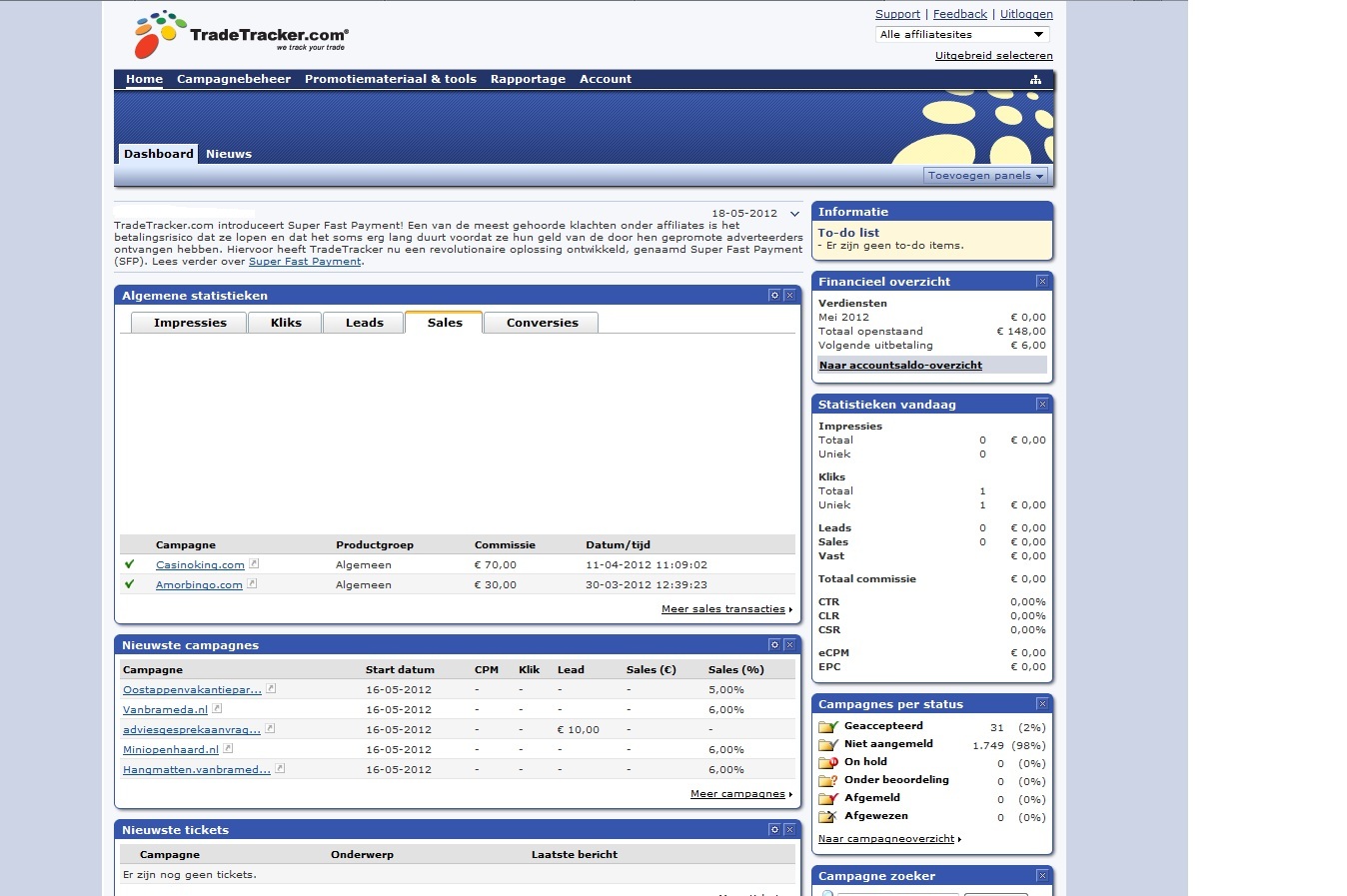Viewport: 1347px width, 896px height.
Task: Select the Sales statistics tab
Action: pos(445,323)
